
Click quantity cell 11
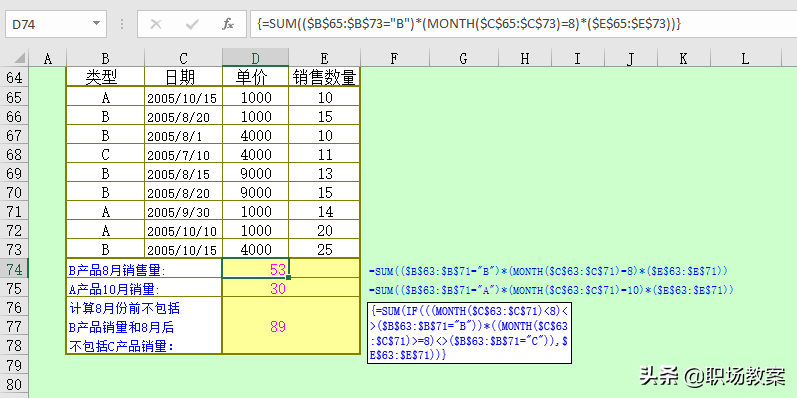pyautogui.click(x=325, y=154)
